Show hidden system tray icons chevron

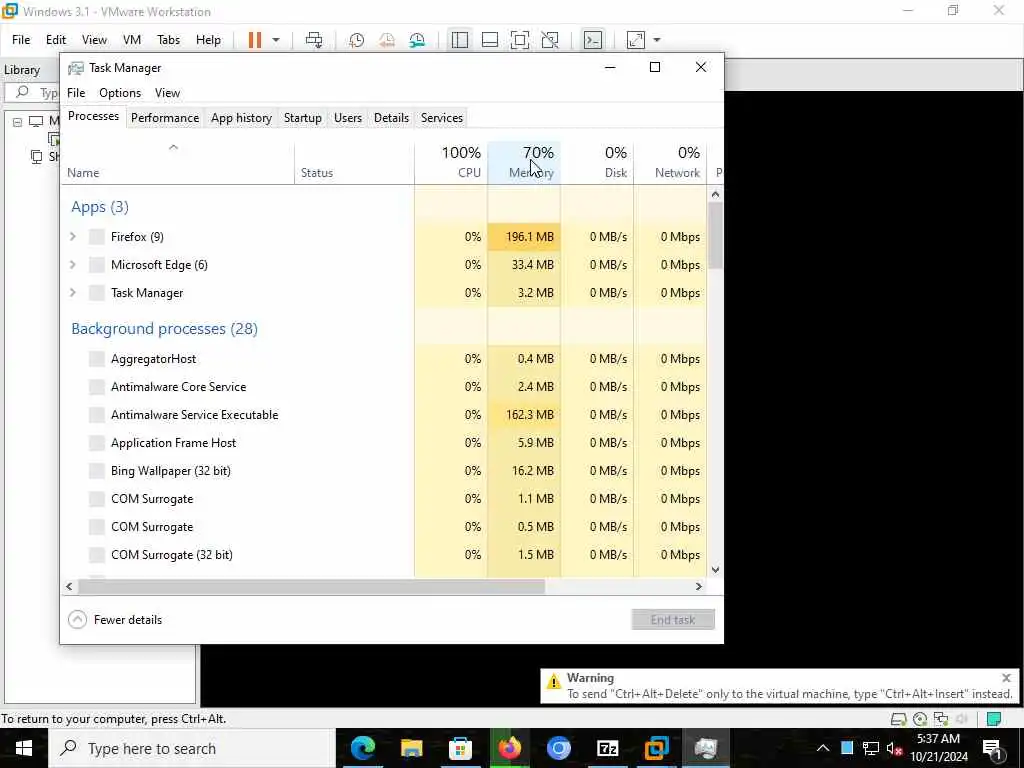pos(823,748)
